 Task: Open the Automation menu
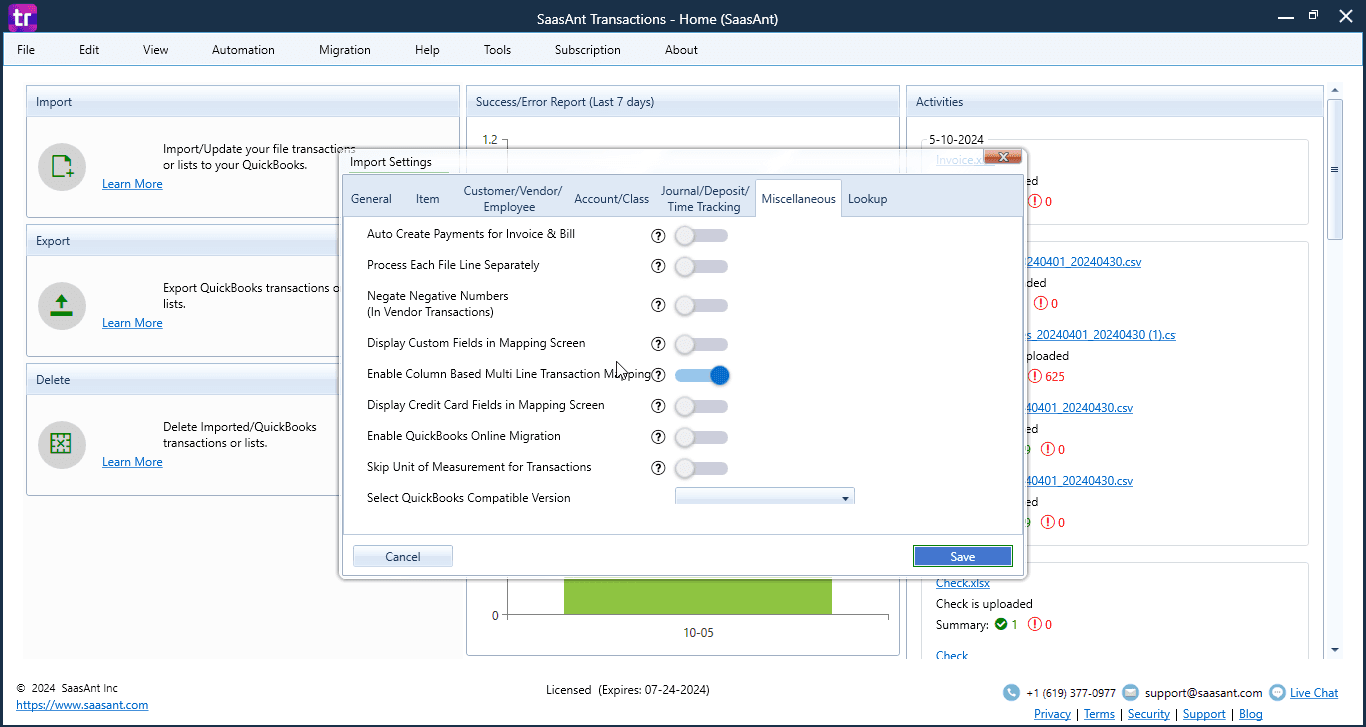[243, 49]
